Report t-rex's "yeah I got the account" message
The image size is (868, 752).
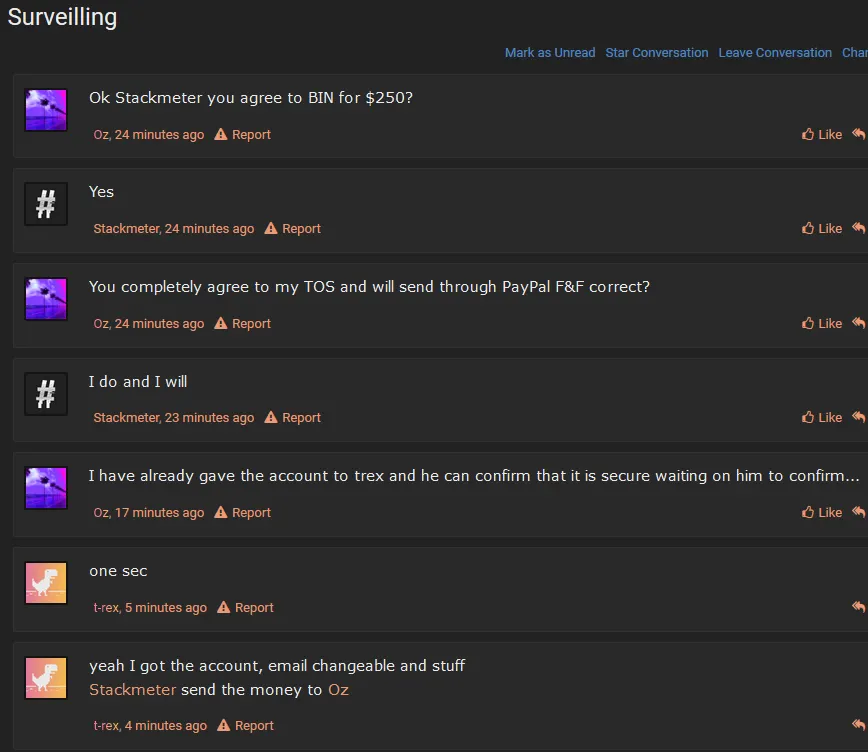point(246,726)
